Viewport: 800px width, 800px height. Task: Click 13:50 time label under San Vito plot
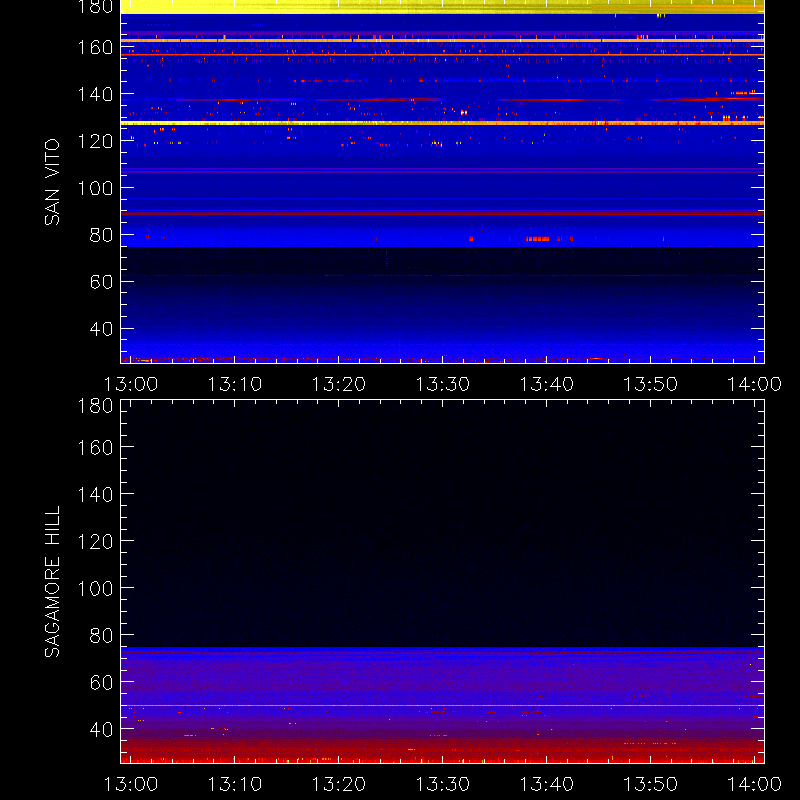coord(651,384)
